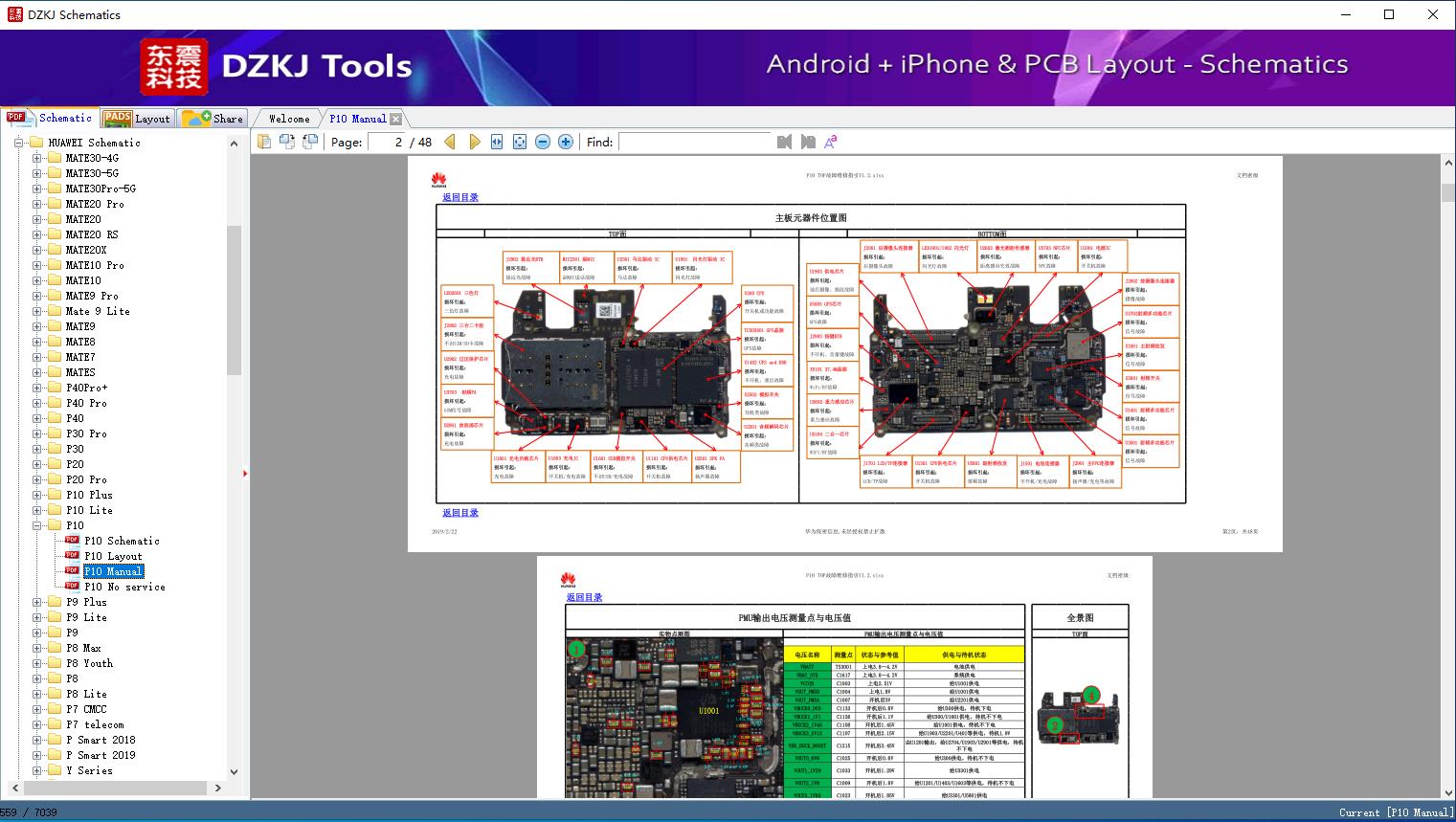
Task: Select the P Smart 2019 folder label
Action: pyautogui.click(x=101, y=755)
